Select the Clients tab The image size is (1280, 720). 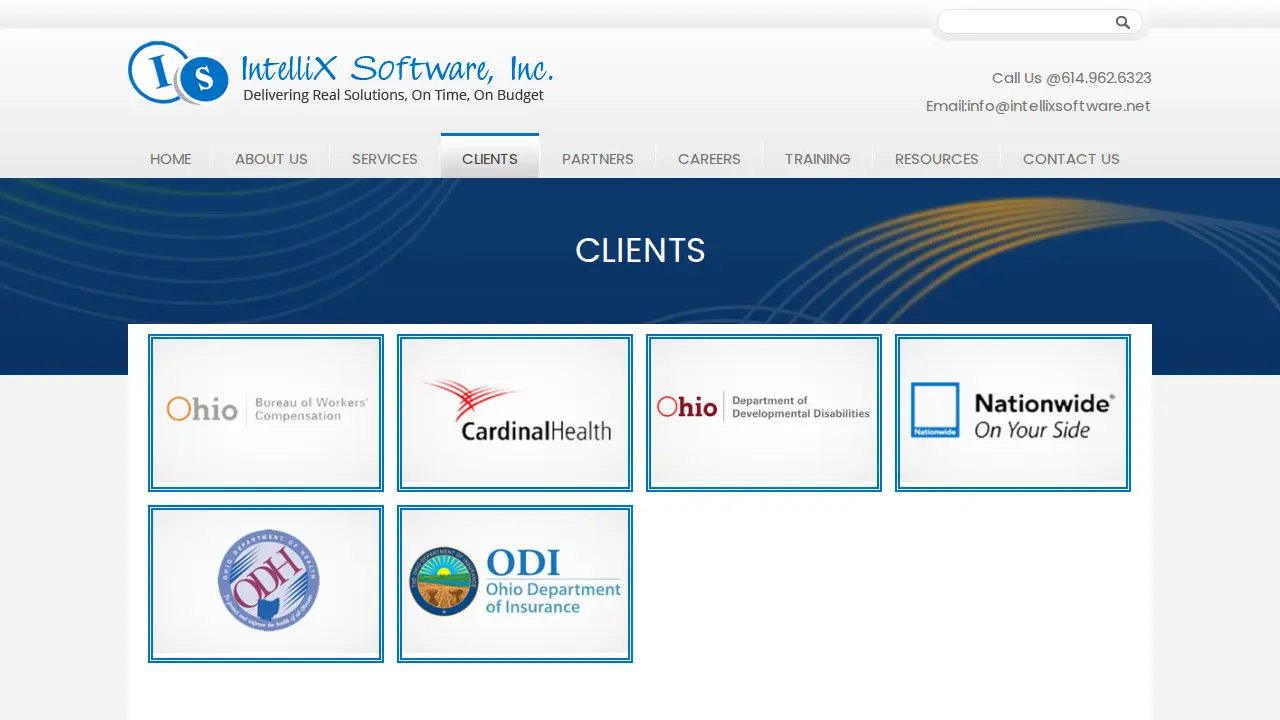pos(490,158)
